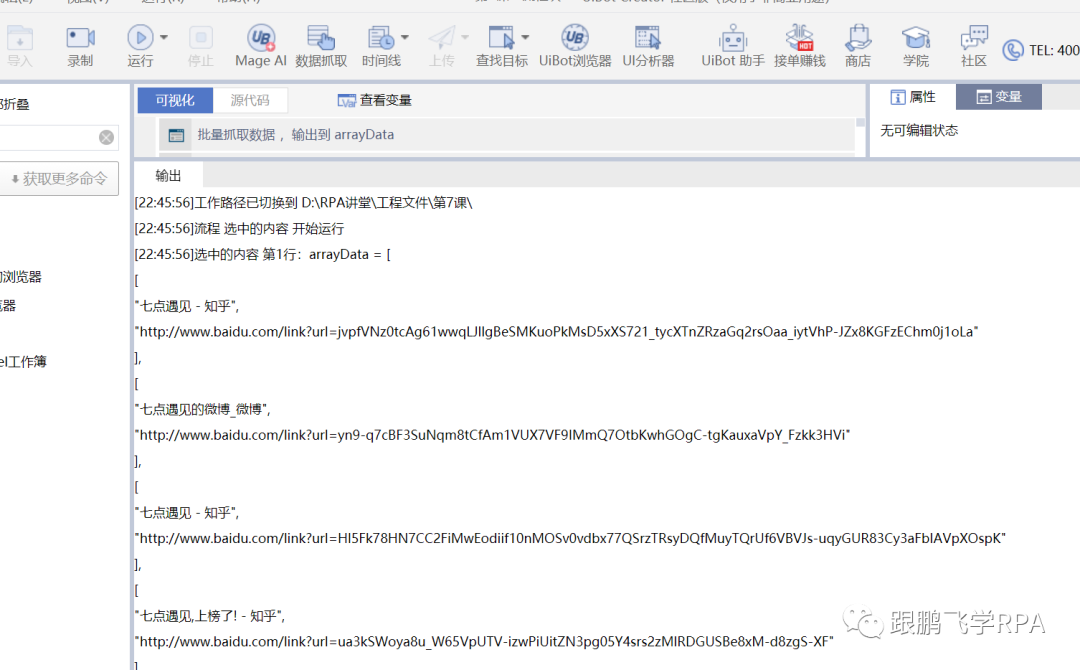1080x670 pixels.
Task: Open the 学院 academy
Action: pyautogui.click(x=916, y=45)
